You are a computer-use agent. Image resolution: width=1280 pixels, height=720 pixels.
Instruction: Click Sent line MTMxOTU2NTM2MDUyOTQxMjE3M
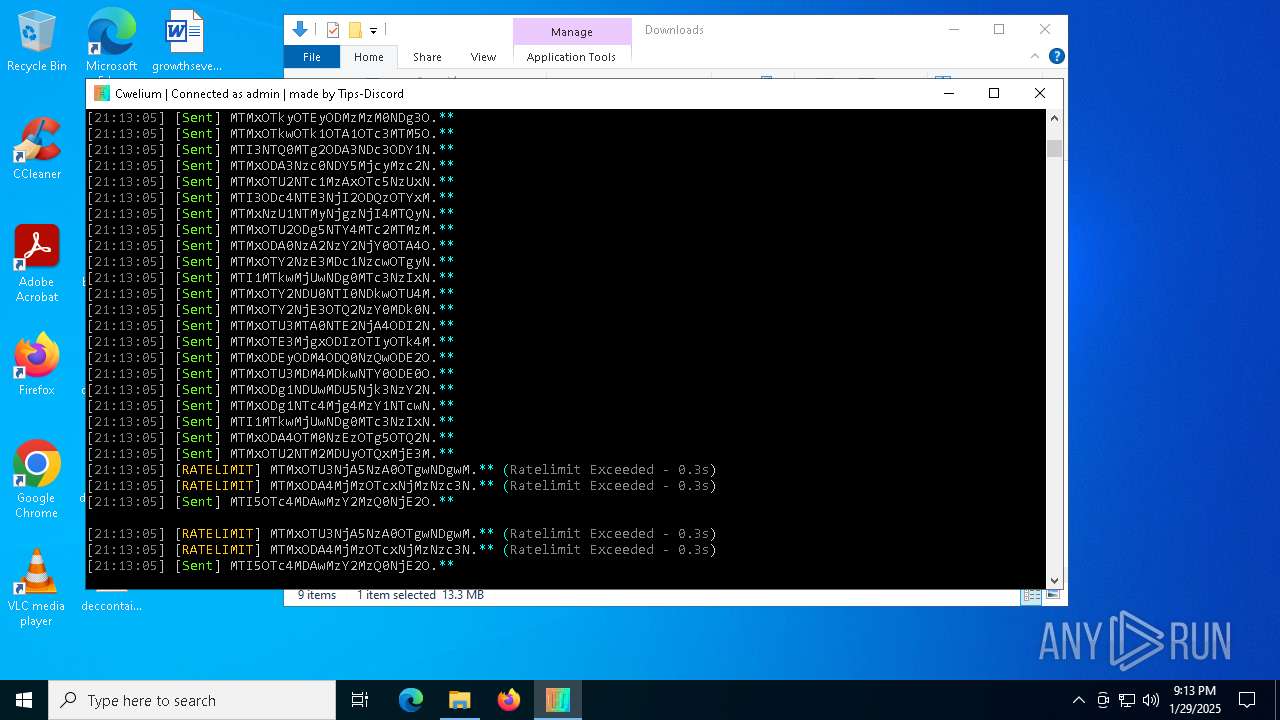click(270, 454)
